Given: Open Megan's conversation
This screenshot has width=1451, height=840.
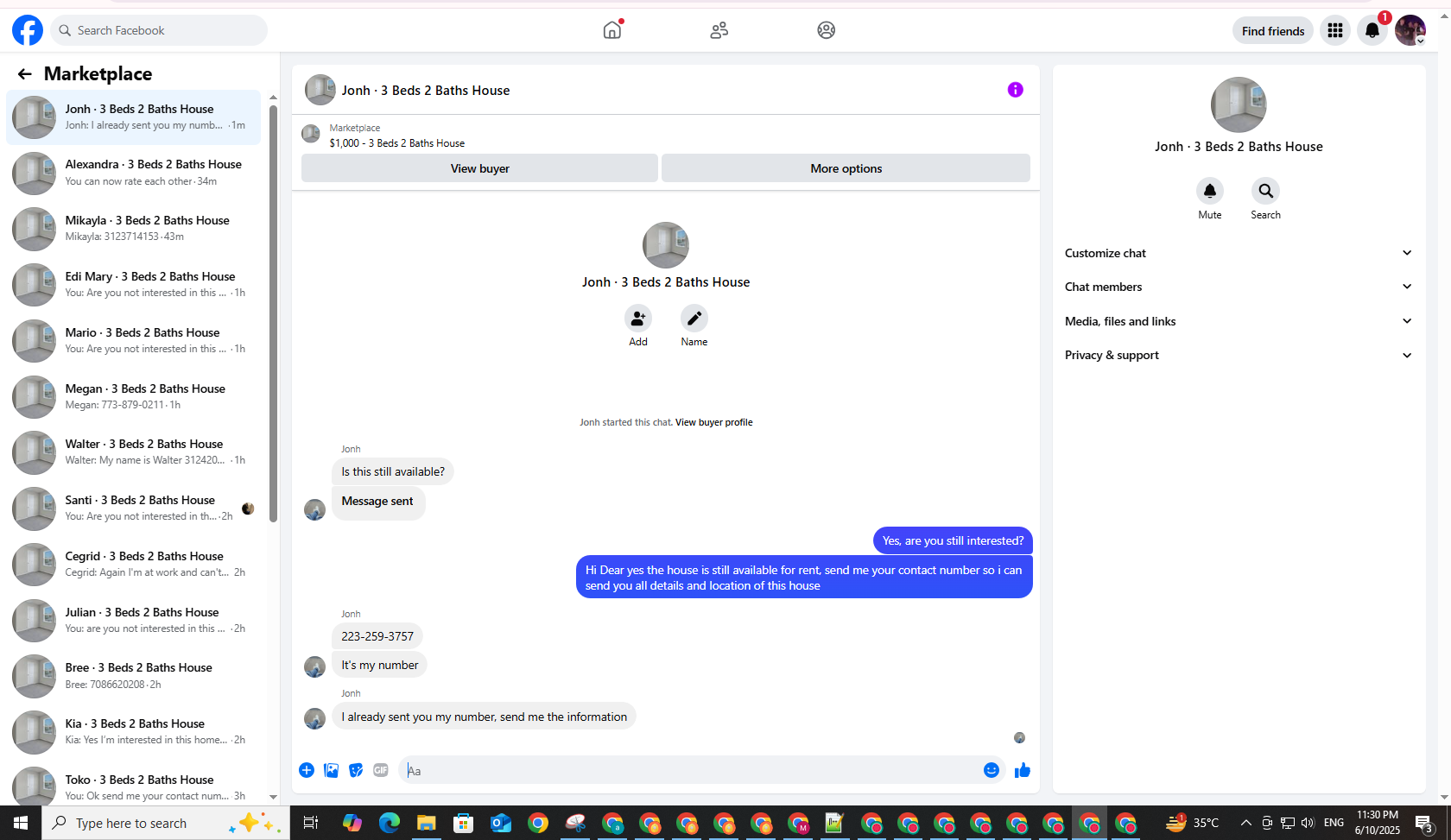Looking at the screenshot, I should tap(134, 397).
